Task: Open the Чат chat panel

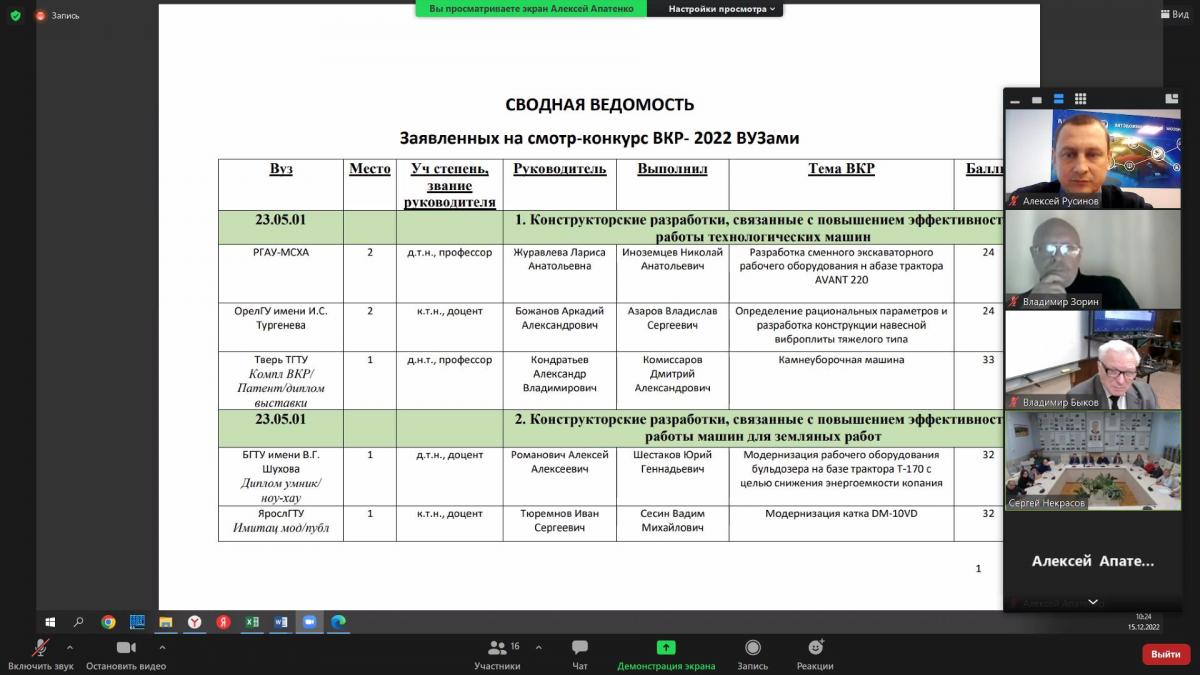Action: pos(580,655)
